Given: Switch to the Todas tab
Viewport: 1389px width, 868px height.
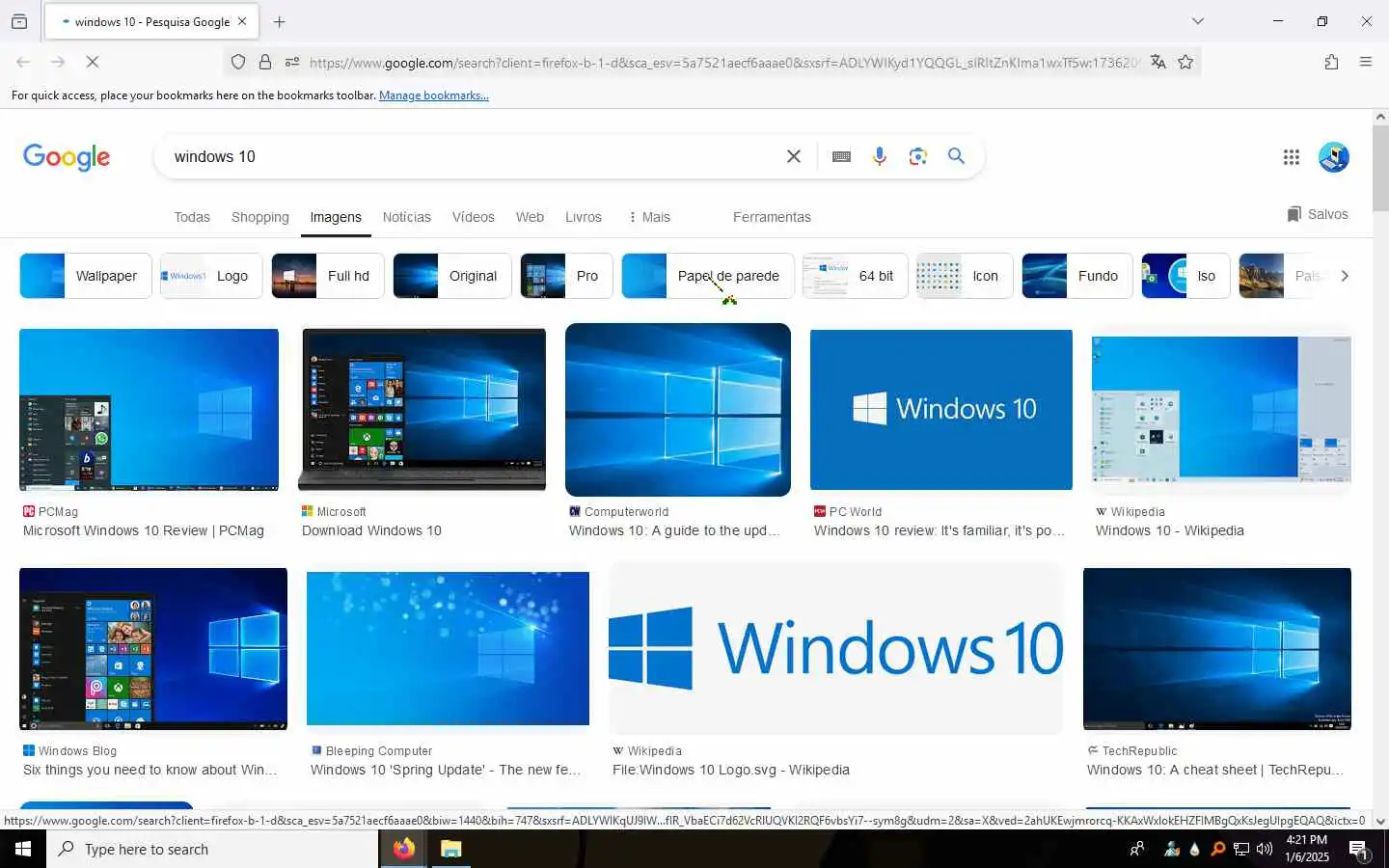Looking at the screenshot, I should coord(192,217).
